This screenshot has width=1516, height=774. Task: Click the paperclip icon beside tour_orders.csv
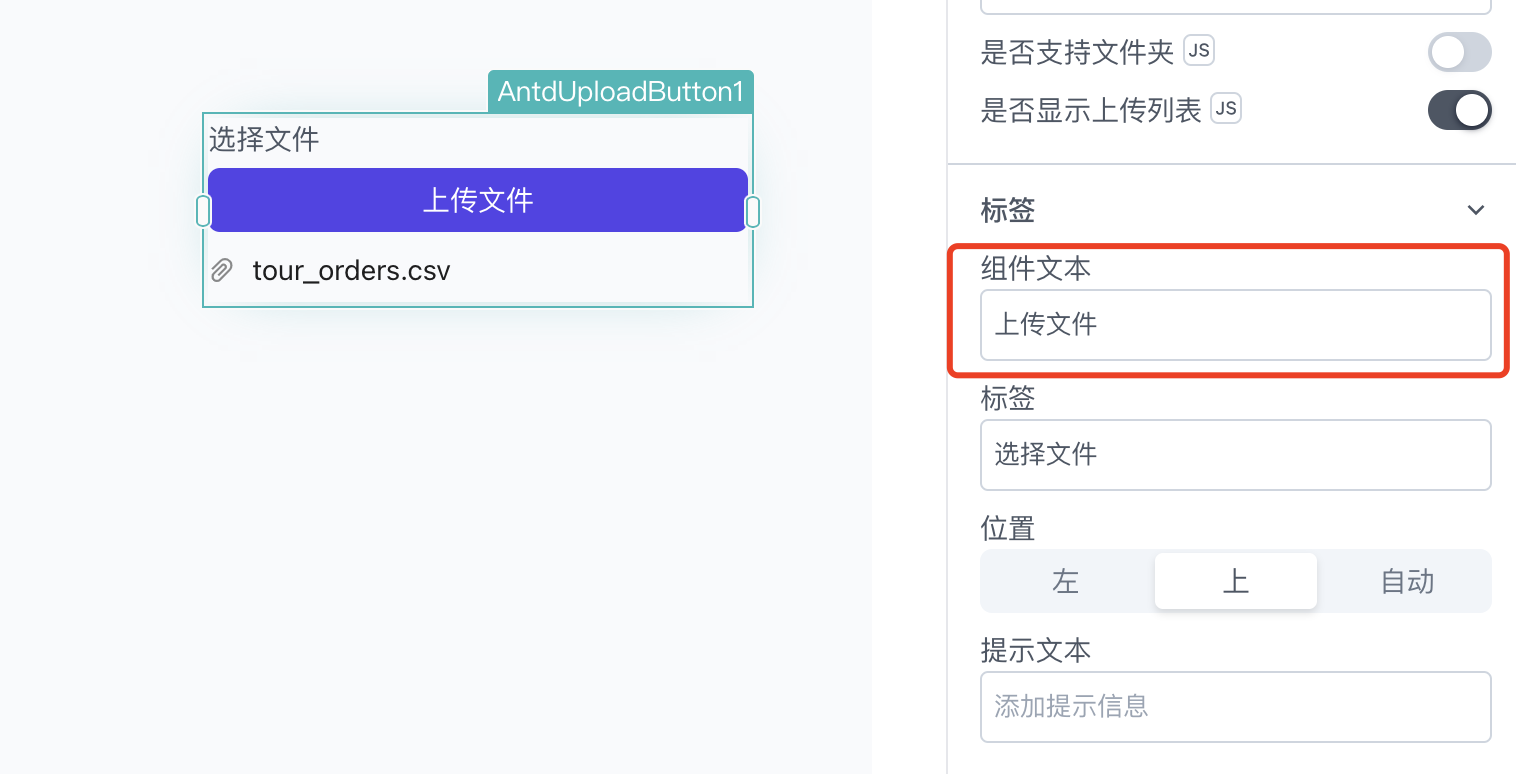222,270
